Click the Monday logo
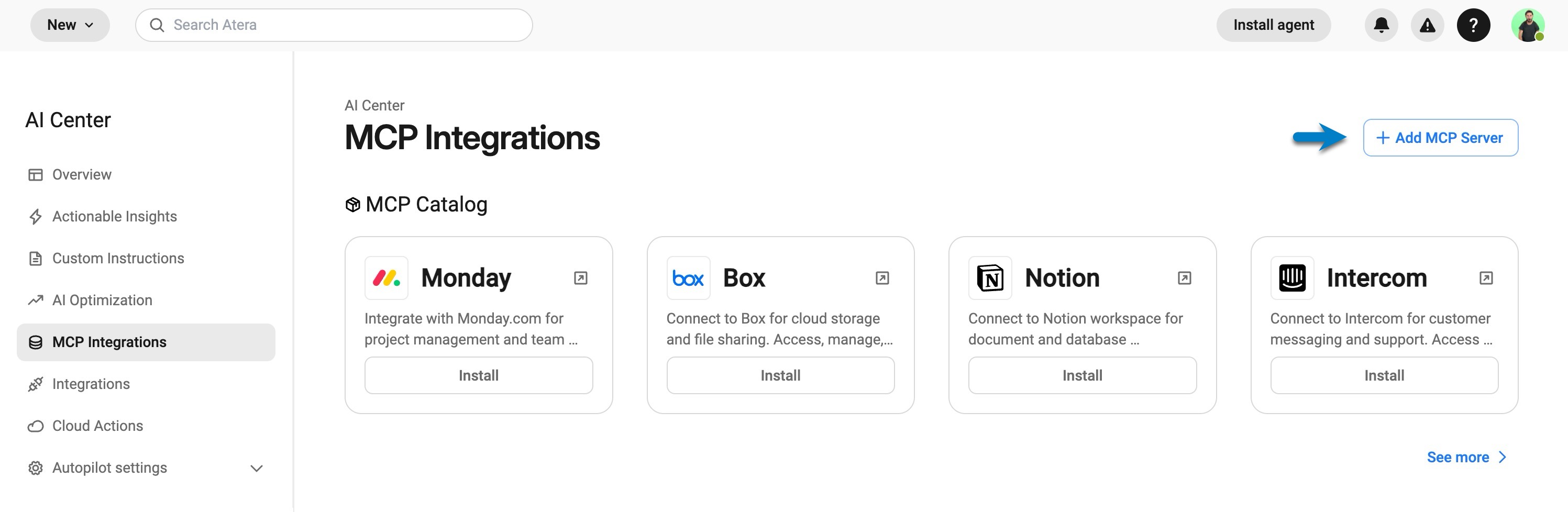 click(x=387, y=278)
